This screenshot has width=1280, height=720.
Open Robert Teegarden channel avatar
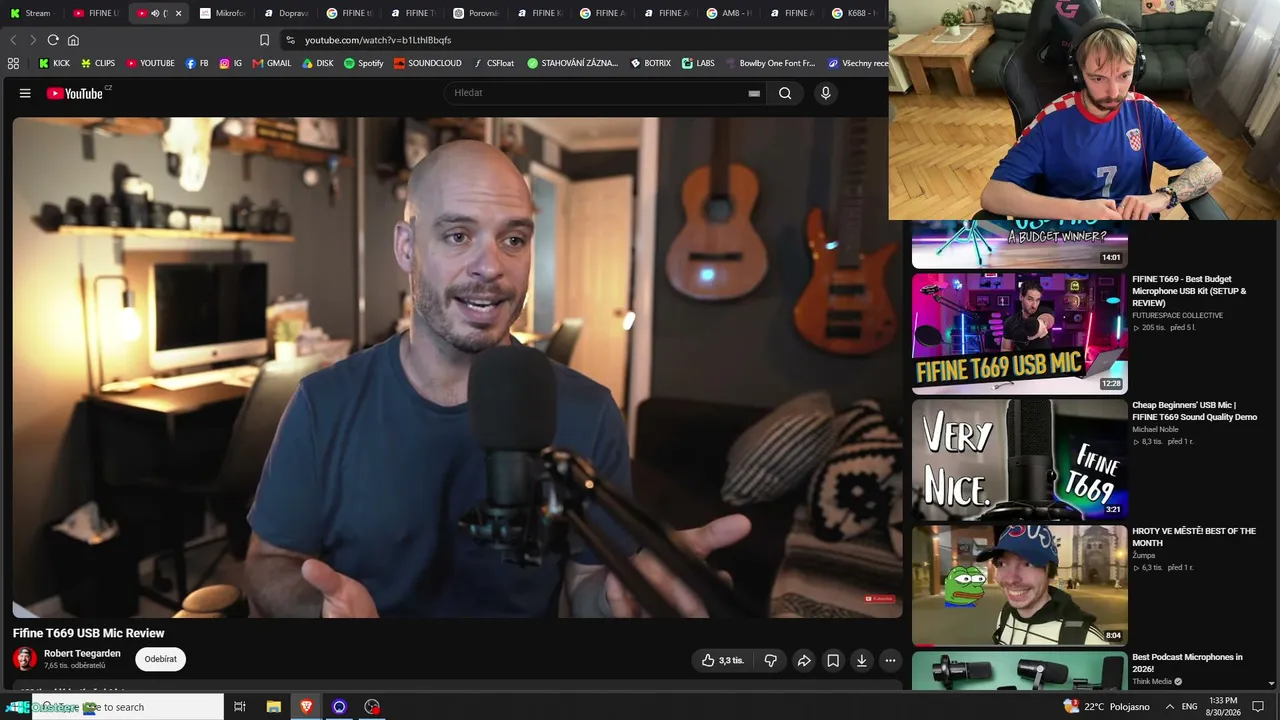[x=25, y=658]
